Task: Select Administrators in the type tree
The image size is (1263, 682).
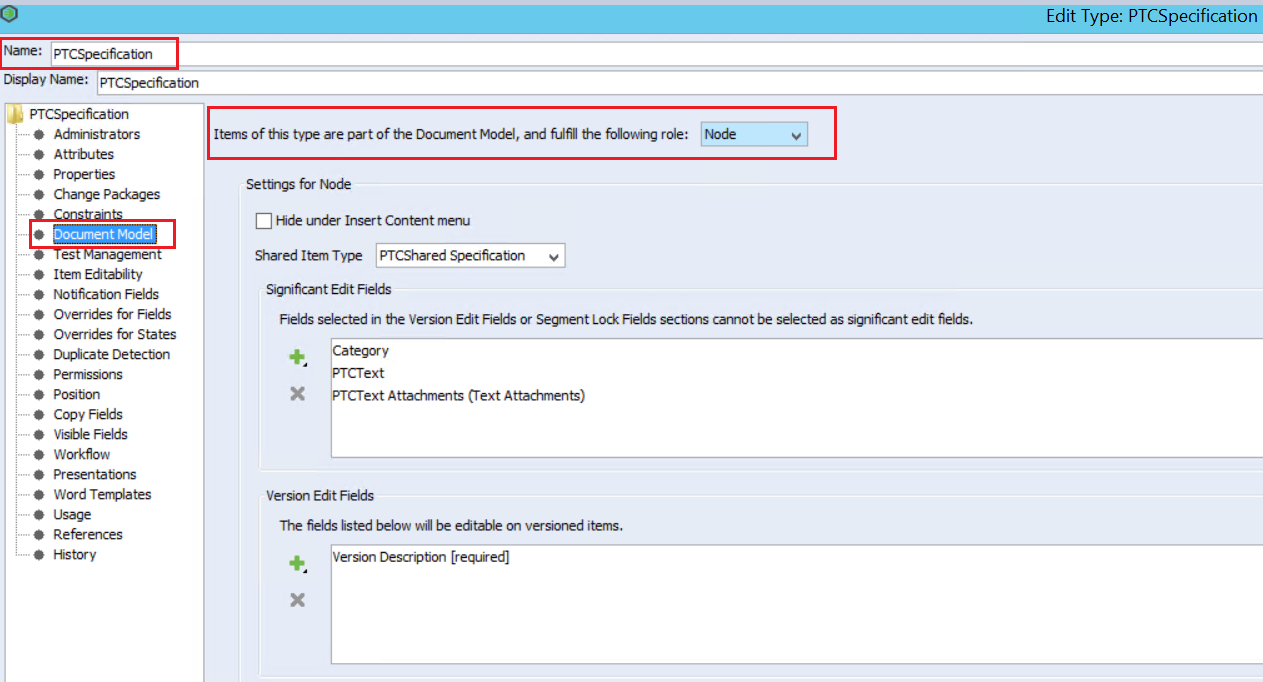Action: (96, 134)
